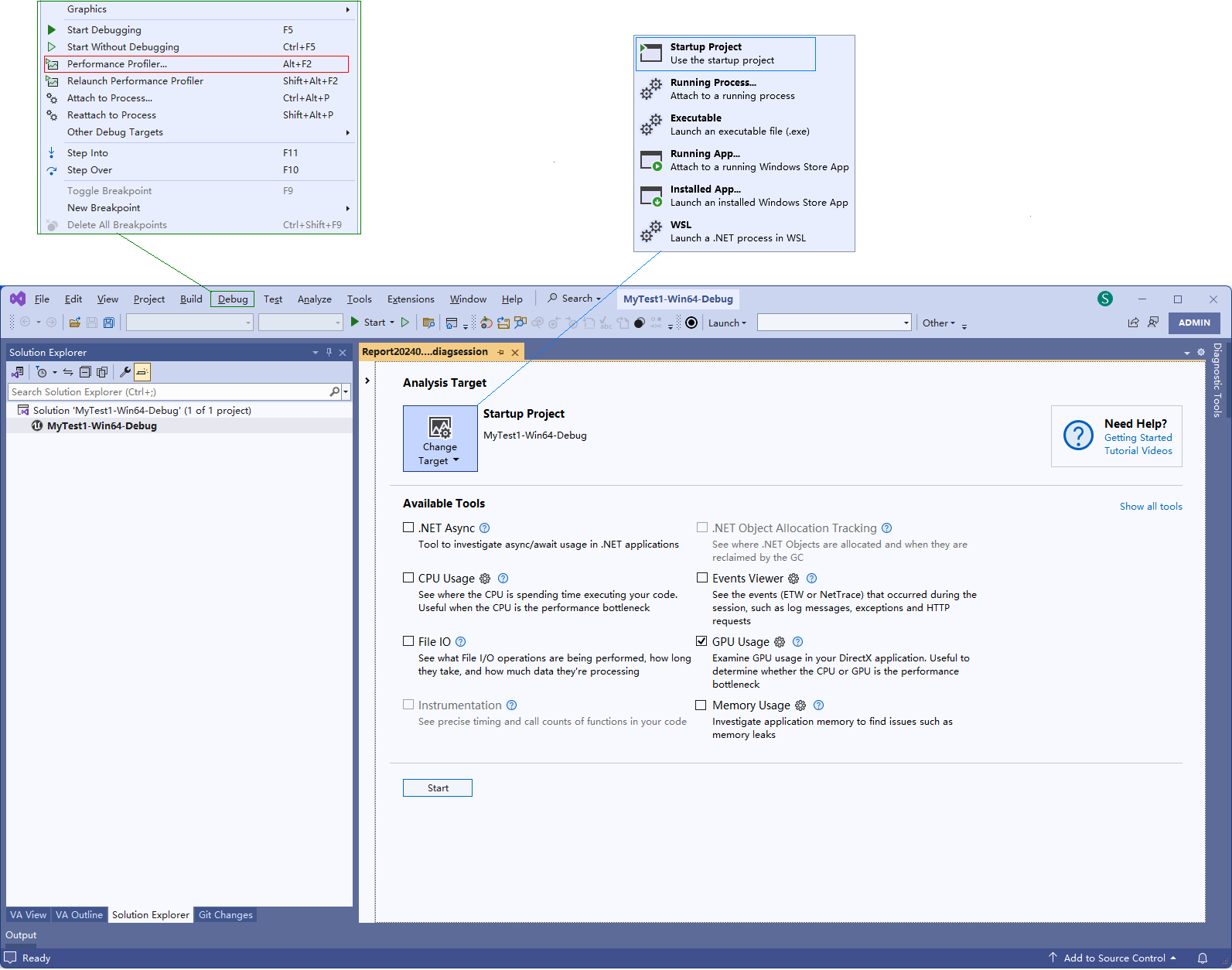Click the Solution Explorer search magnifier icon
1232x970 pixels.
point(334,392)
